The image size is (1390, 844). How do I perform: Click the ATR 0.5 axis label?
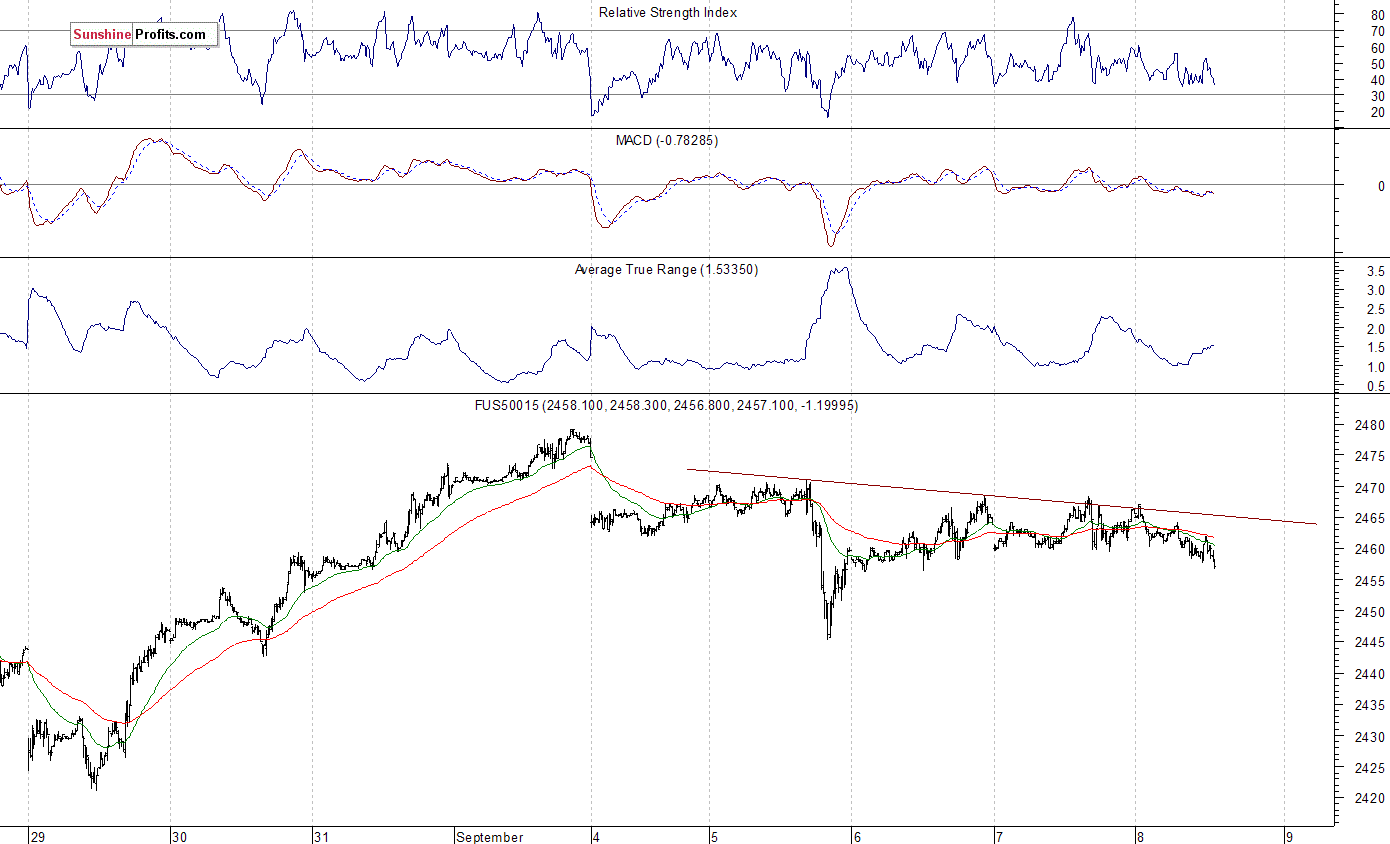[1375, 387]
